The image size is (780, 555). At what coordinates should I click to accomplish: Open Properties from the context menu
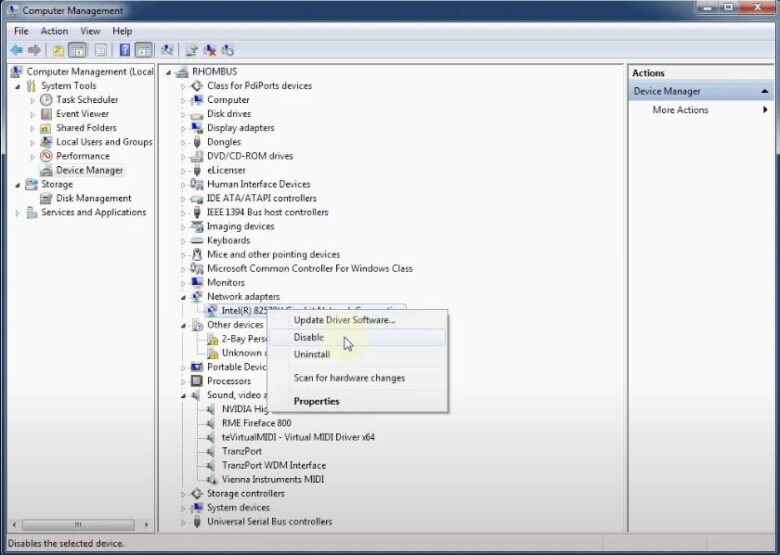tap(358, 401)
